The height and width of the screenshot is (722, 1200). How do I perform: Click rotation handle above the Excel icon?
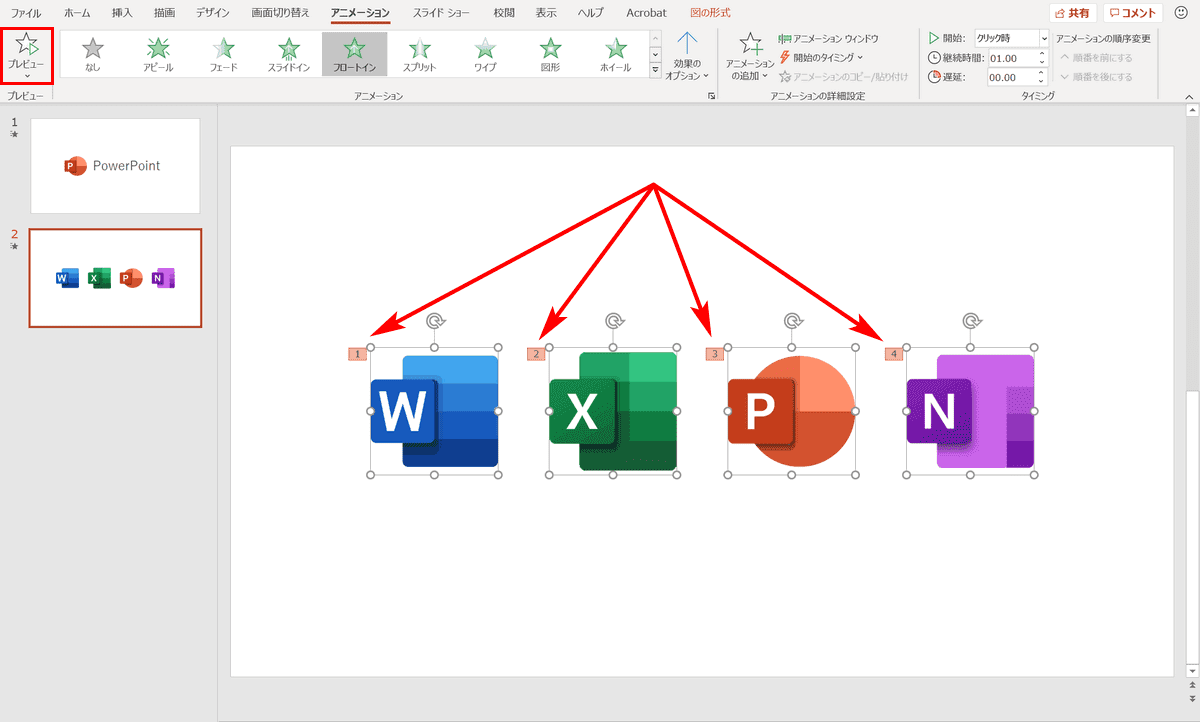point(614,320)
